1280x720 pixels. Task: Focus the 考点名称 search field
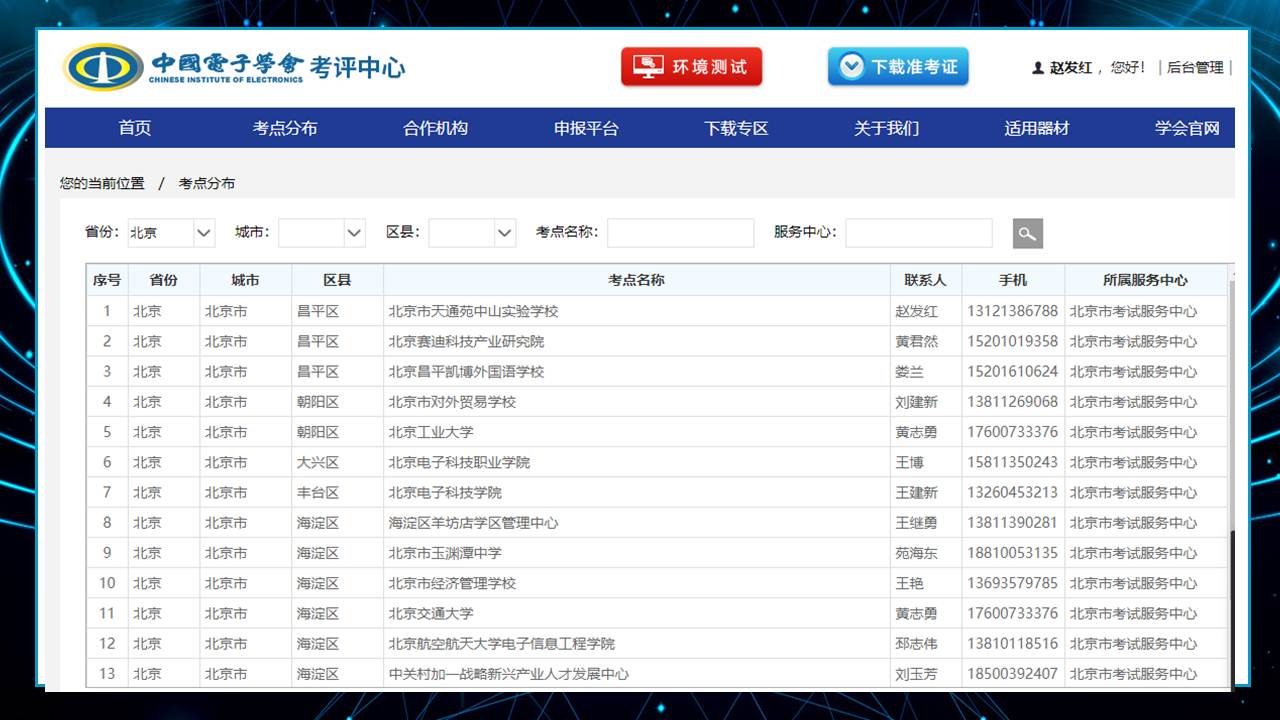click(x=680, y=233)
